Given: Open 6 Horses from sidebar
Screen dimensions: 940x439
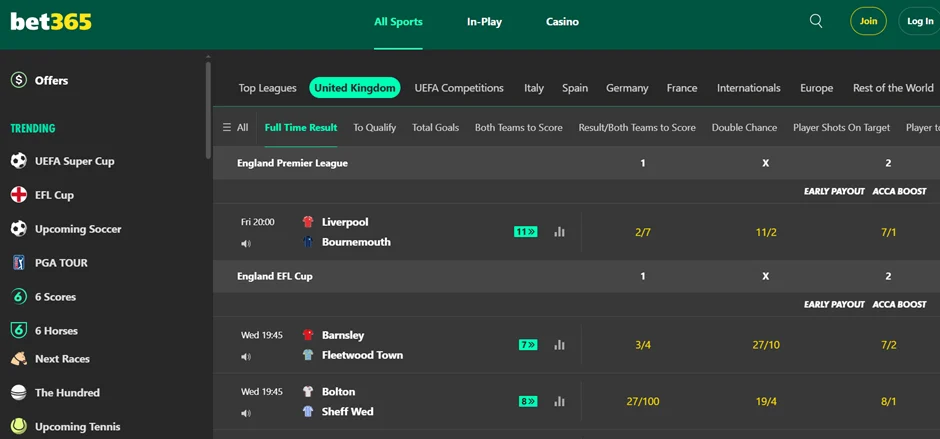Looking at the screenshot, I should tap(56, 331).
